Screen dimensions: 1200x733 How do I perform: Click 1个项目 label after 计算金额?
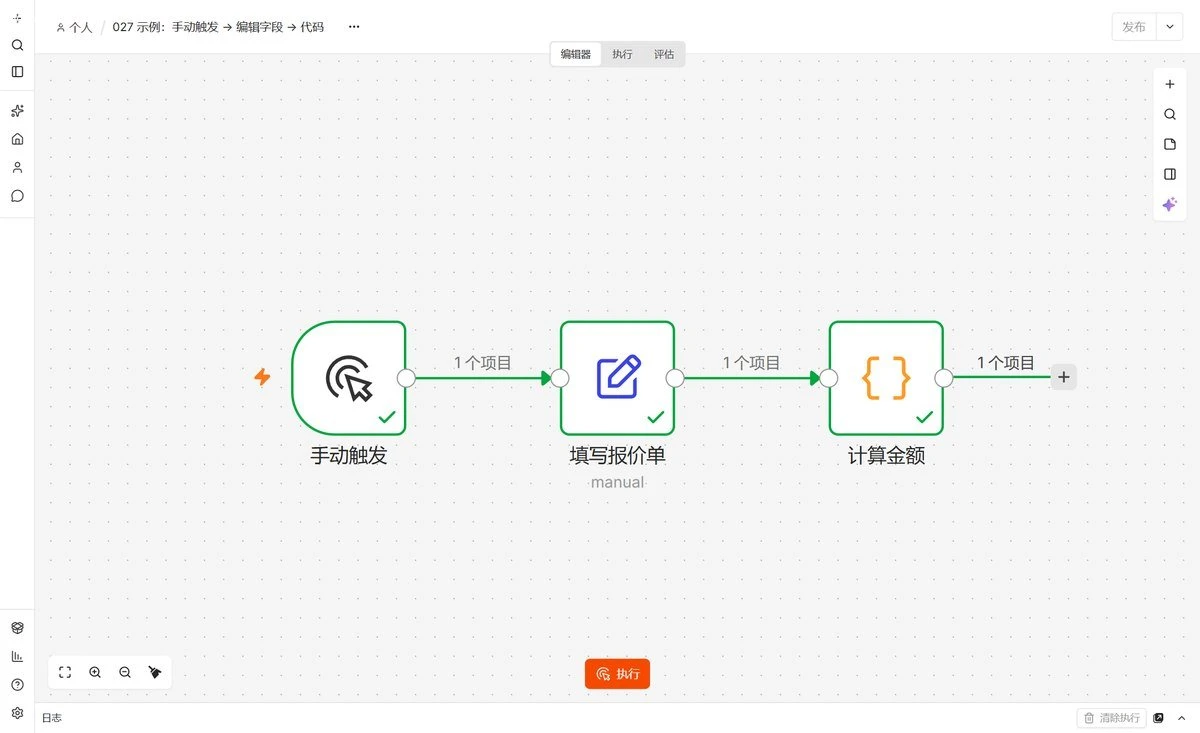1005,363
